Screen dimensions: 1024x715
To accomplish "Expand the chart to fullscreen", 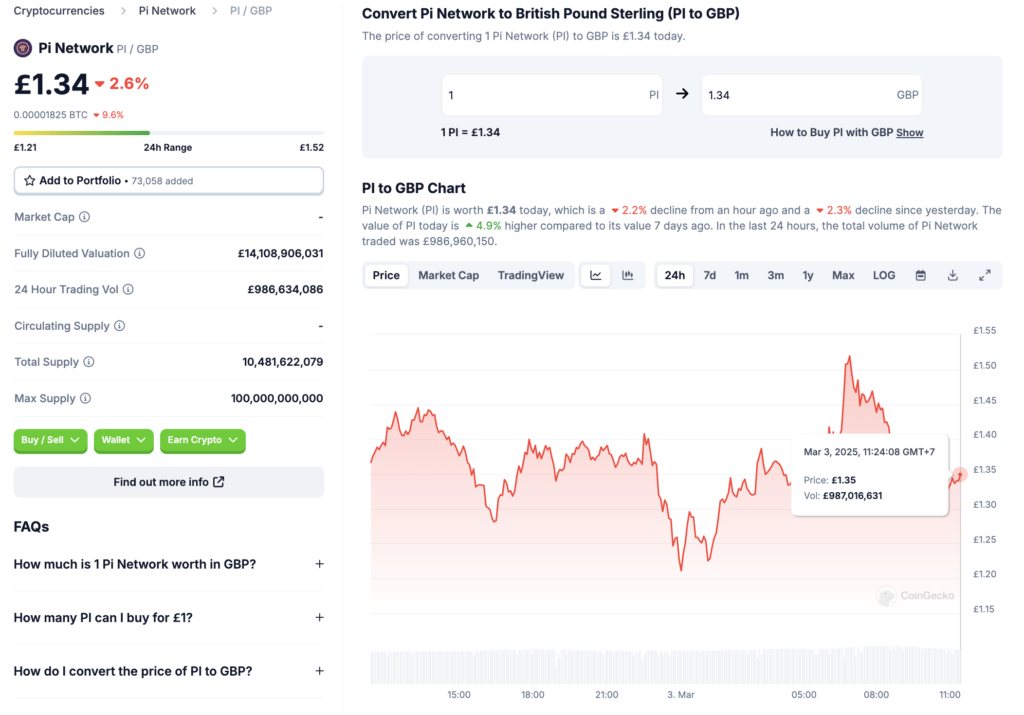I will [x=985, y=276].
